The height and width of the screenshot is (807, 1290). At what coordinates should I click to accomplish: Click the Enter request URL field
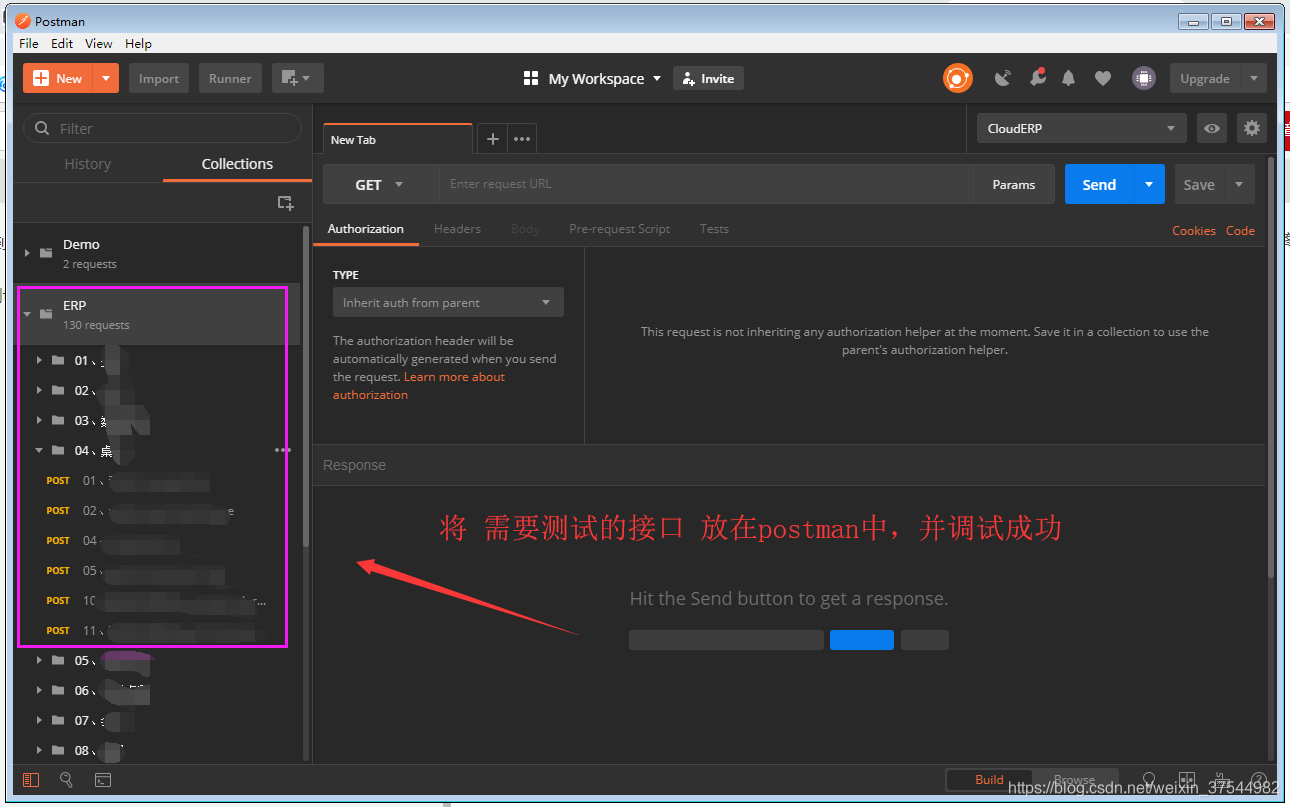[706, 184]
